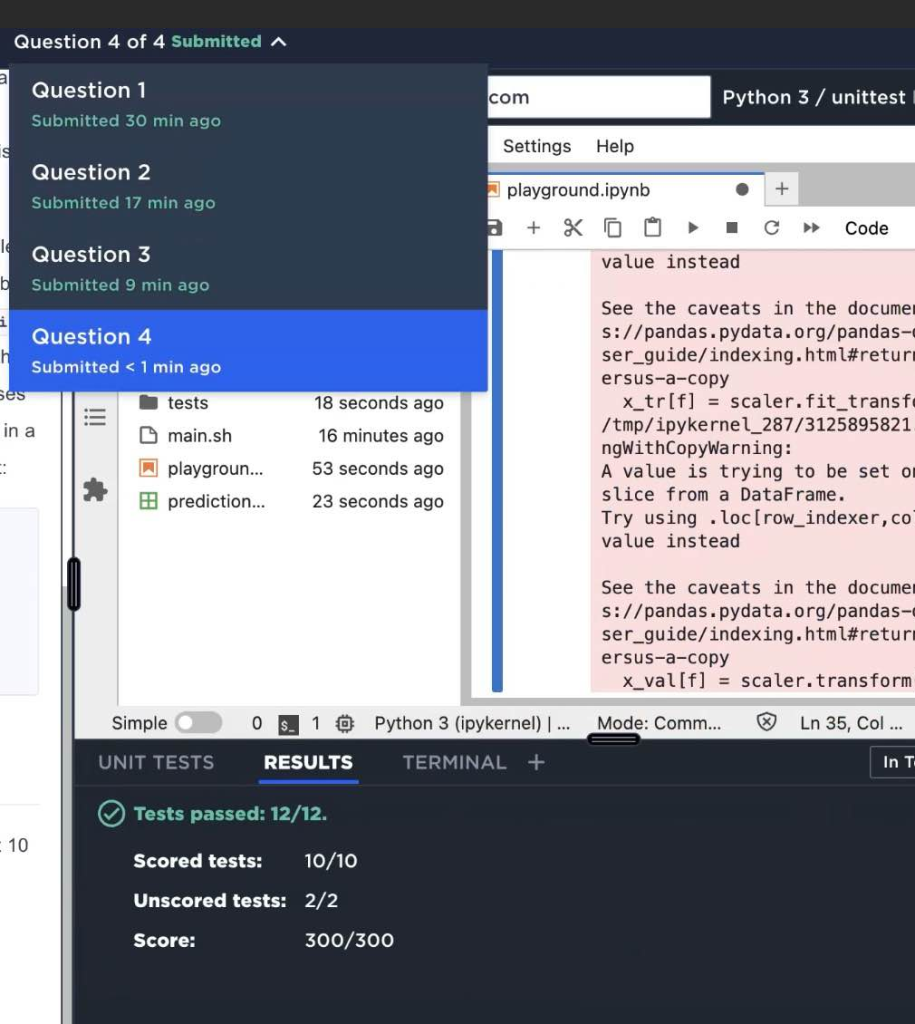Collapse the Question 4 of 4 dropdown
Image resolution: width=915 pixels, height=1024 pixels.
[279, 42]
